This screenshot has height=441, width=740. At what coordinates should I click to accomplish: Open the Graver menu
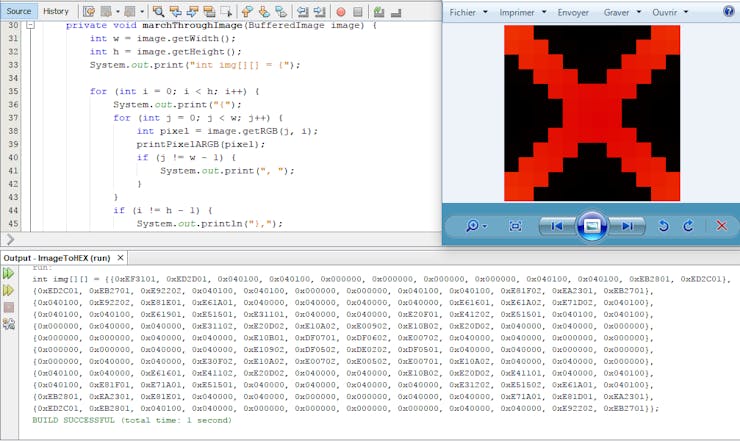tap(621, 12)
